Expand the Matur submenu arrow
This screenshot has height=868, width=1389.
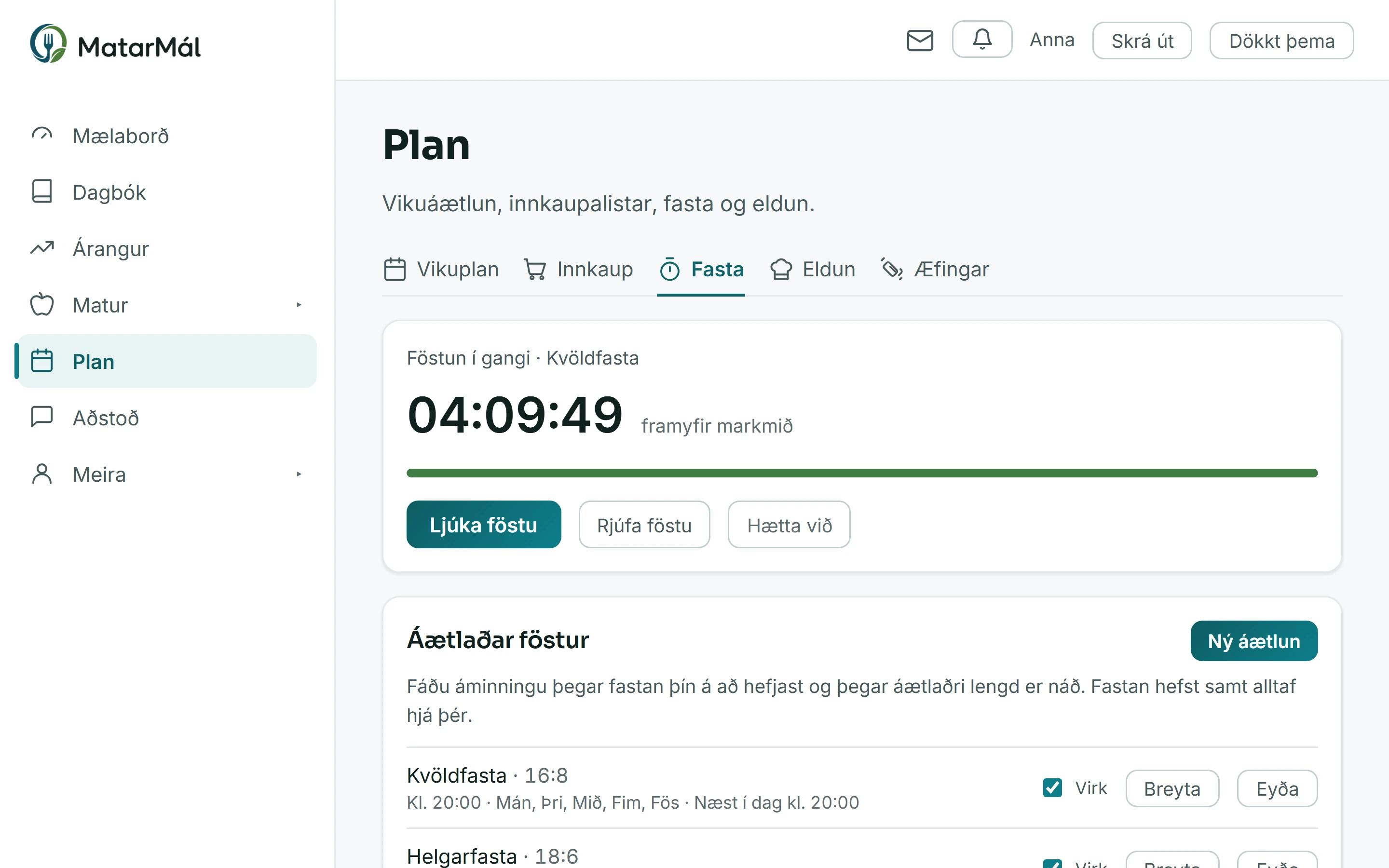tap(299, 305)
